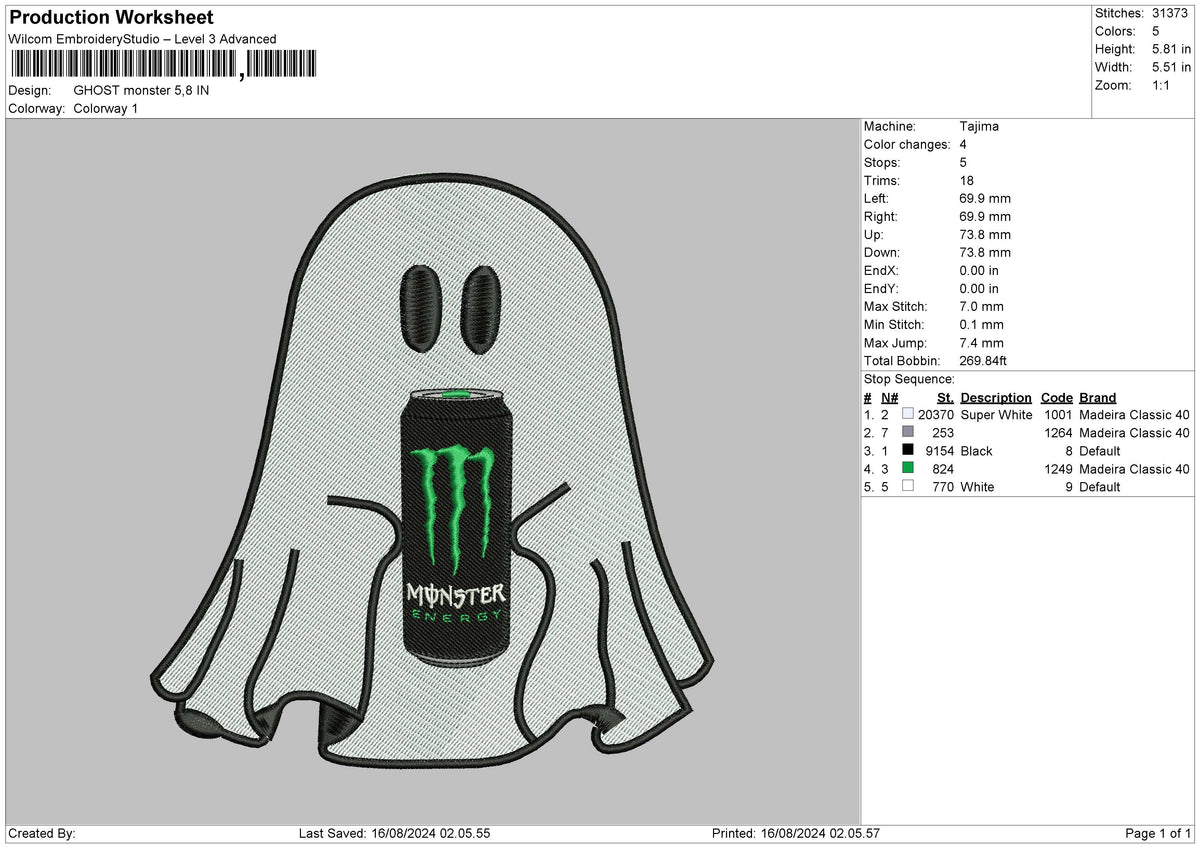Screen dimensions: 1200x848
Task: Click the Zoom value 1:1
Action: 1163,85
